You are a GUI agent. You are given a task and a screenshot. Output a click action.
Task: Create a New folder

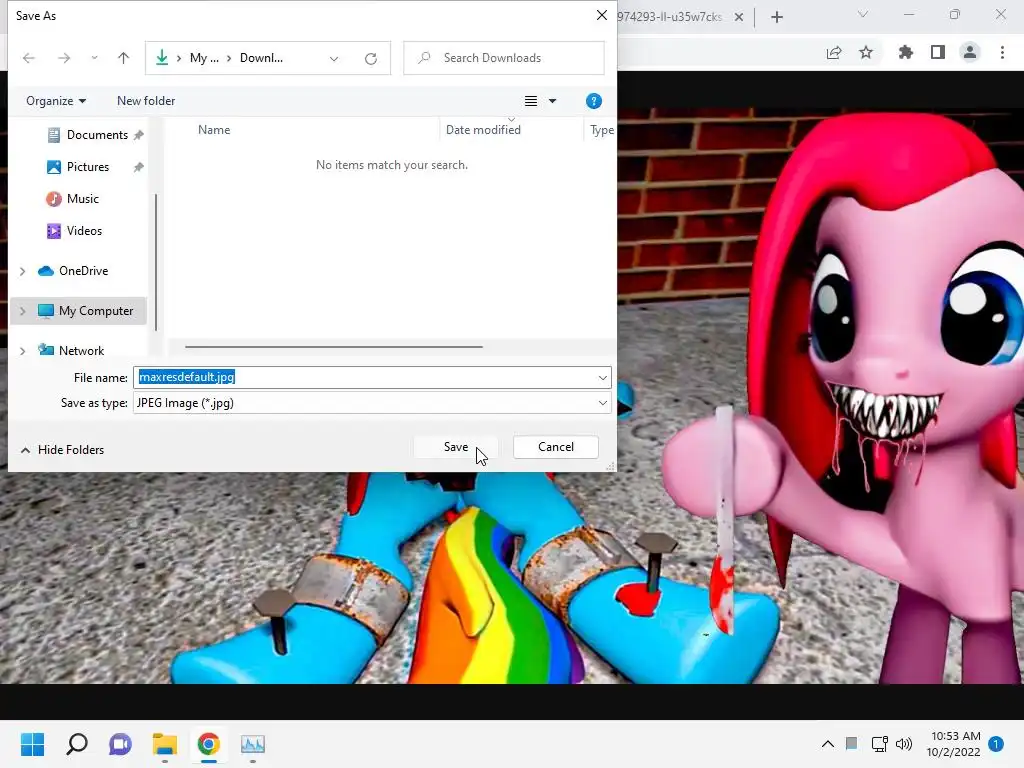click(146, 101)
